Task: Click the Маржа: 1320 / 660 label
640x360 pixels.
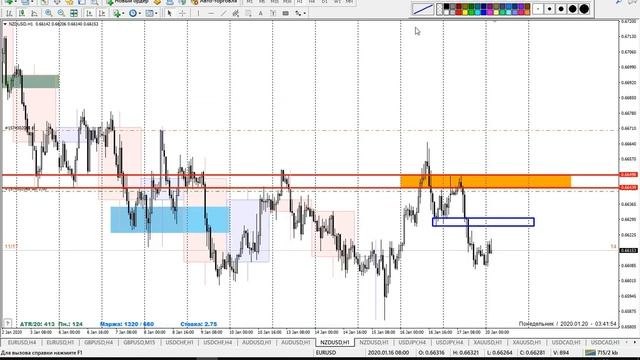Action: pyautogui.click(x=127, y=324)
